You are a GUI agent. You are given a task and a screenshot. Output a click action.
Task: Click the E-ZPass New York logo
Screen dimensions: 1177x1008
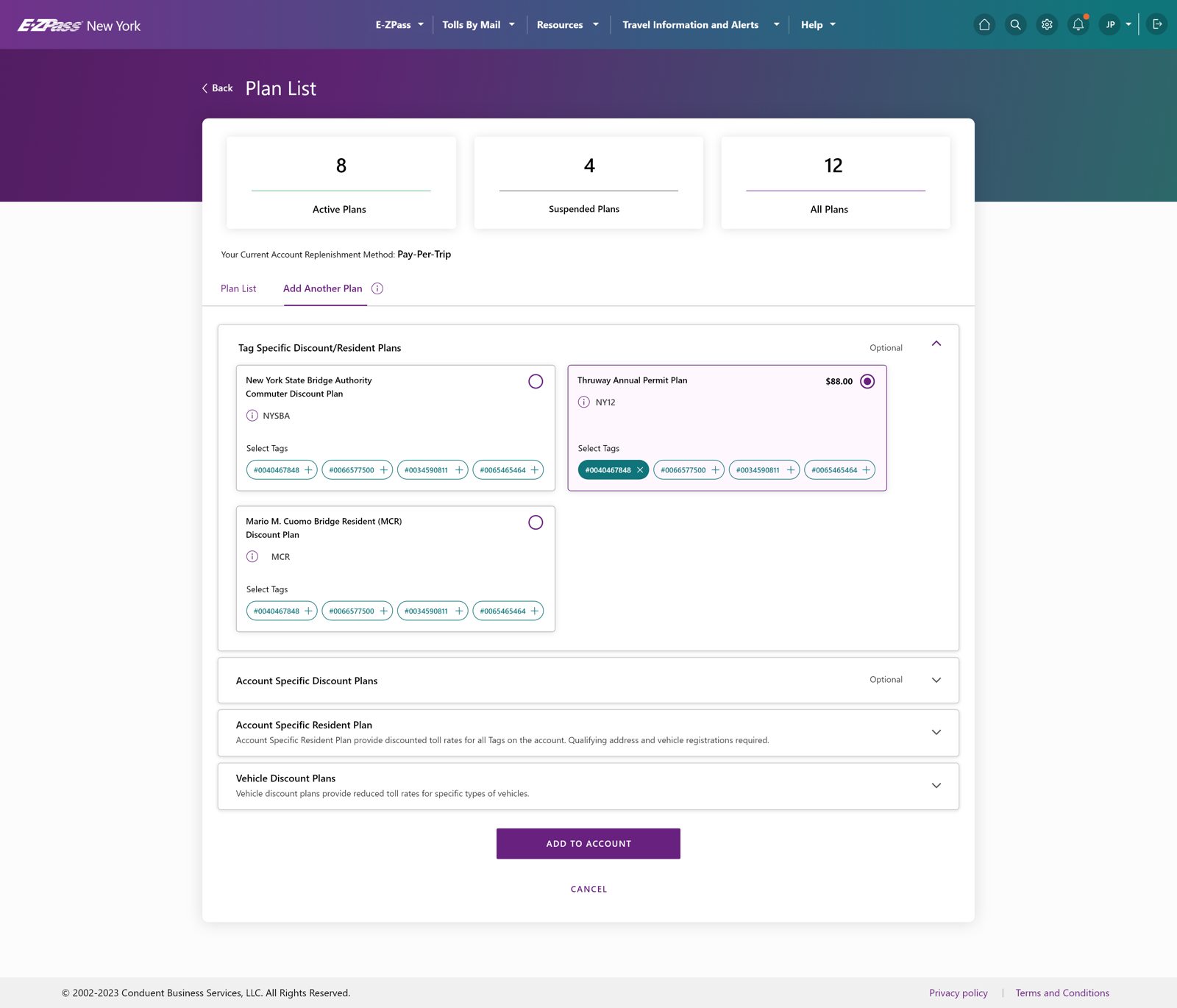tap(79, 25)
